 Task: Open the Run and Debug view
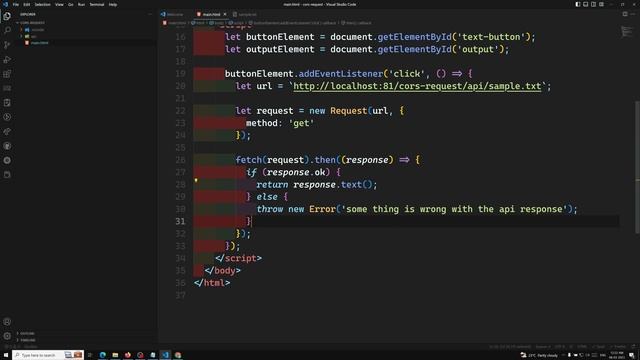point(7,60)
